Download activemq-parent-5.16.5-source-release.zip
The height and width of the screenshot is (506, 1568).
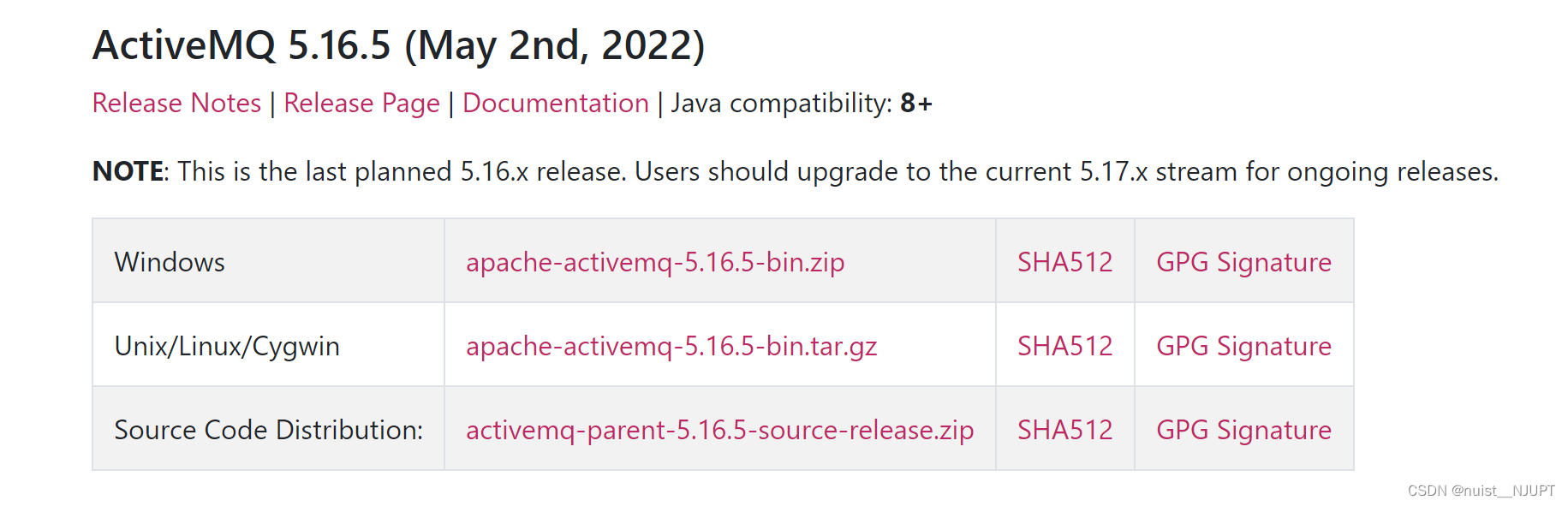(x=719, y=430)
